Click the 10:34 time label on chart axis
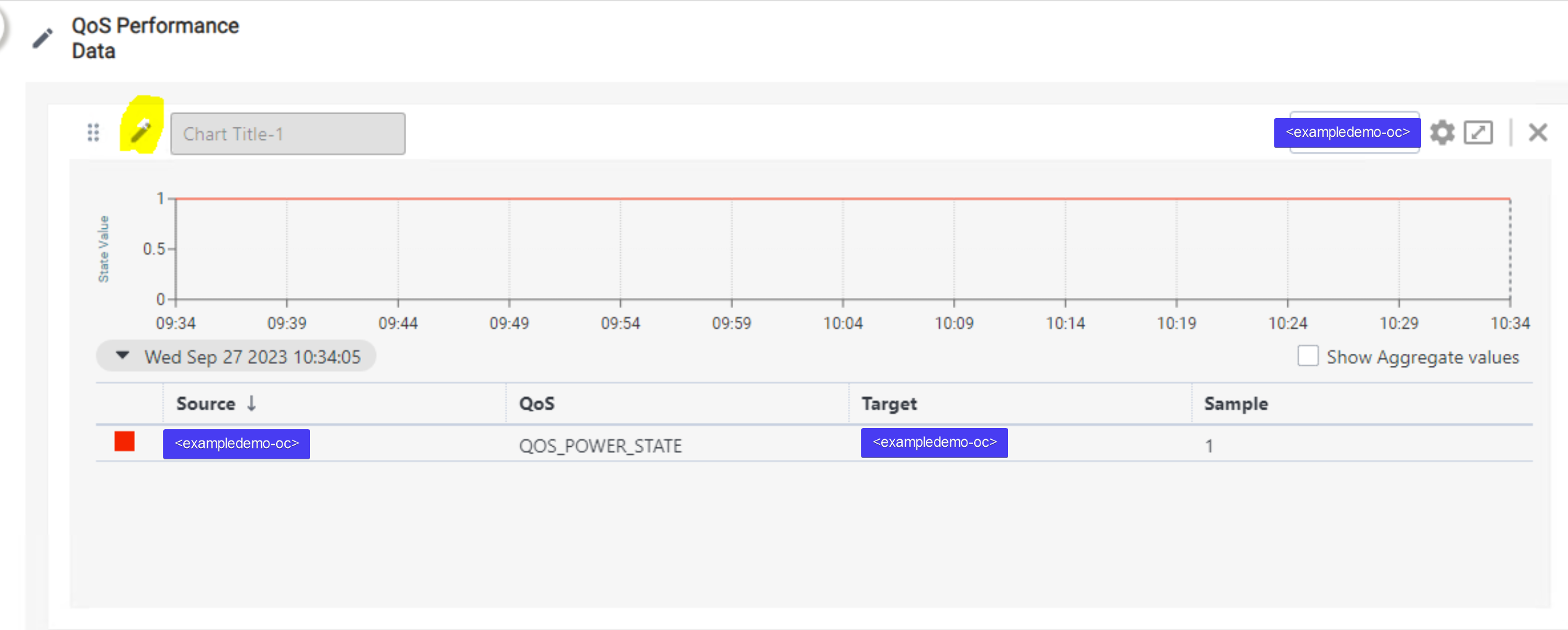The height and width of the screenshot is (630, 1568). point(1510,323)
